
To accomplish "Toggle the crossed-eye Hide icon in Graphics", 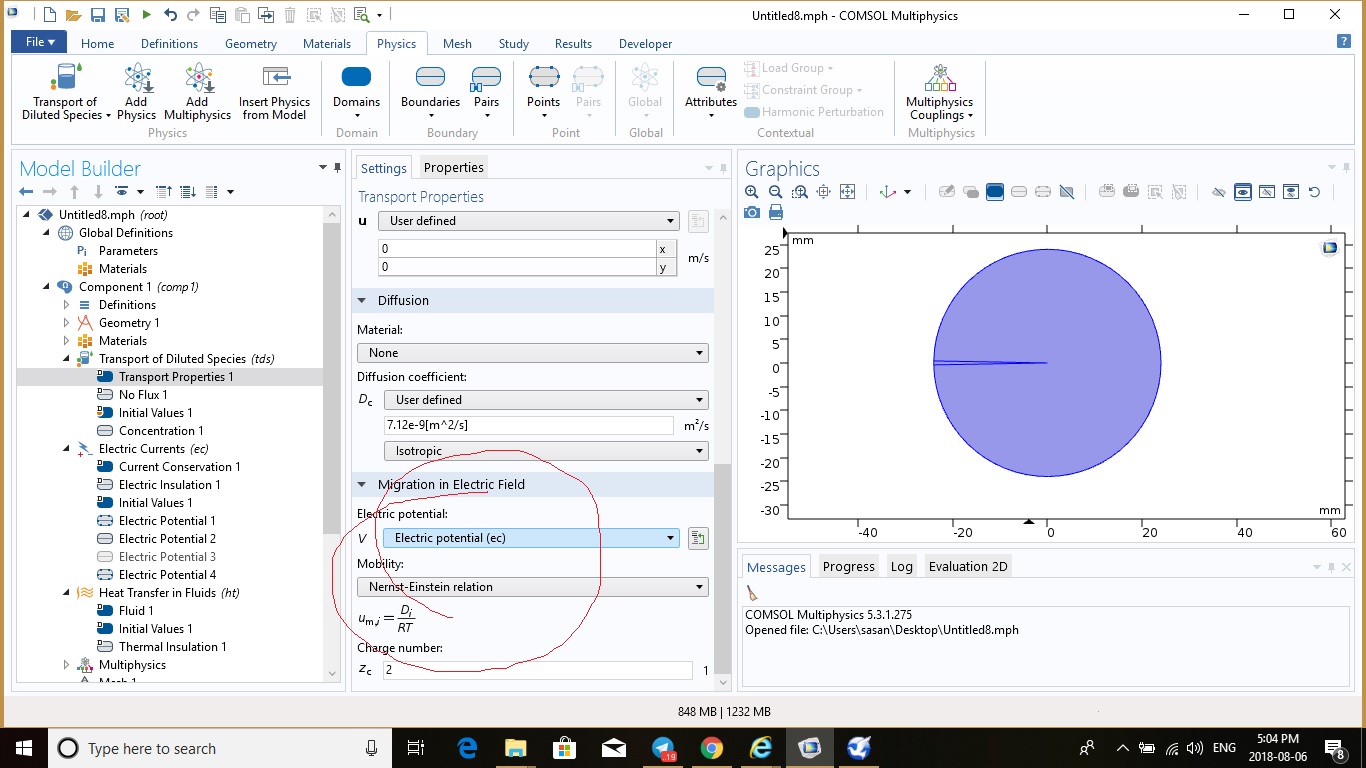I will coord(1218,192).
